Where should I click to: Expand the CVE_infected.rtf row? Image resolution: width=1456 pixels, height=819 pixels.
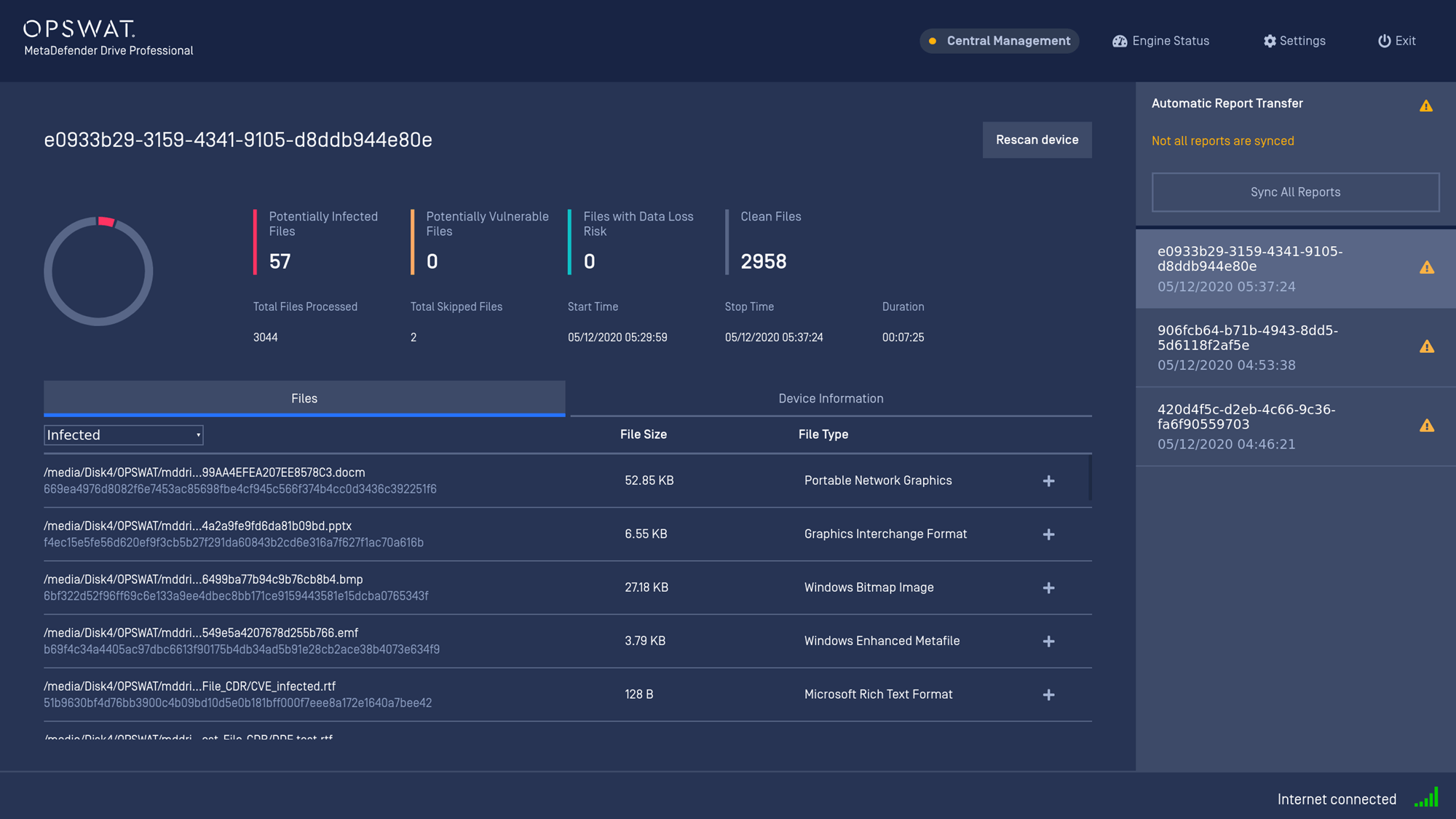point(1048,695)
